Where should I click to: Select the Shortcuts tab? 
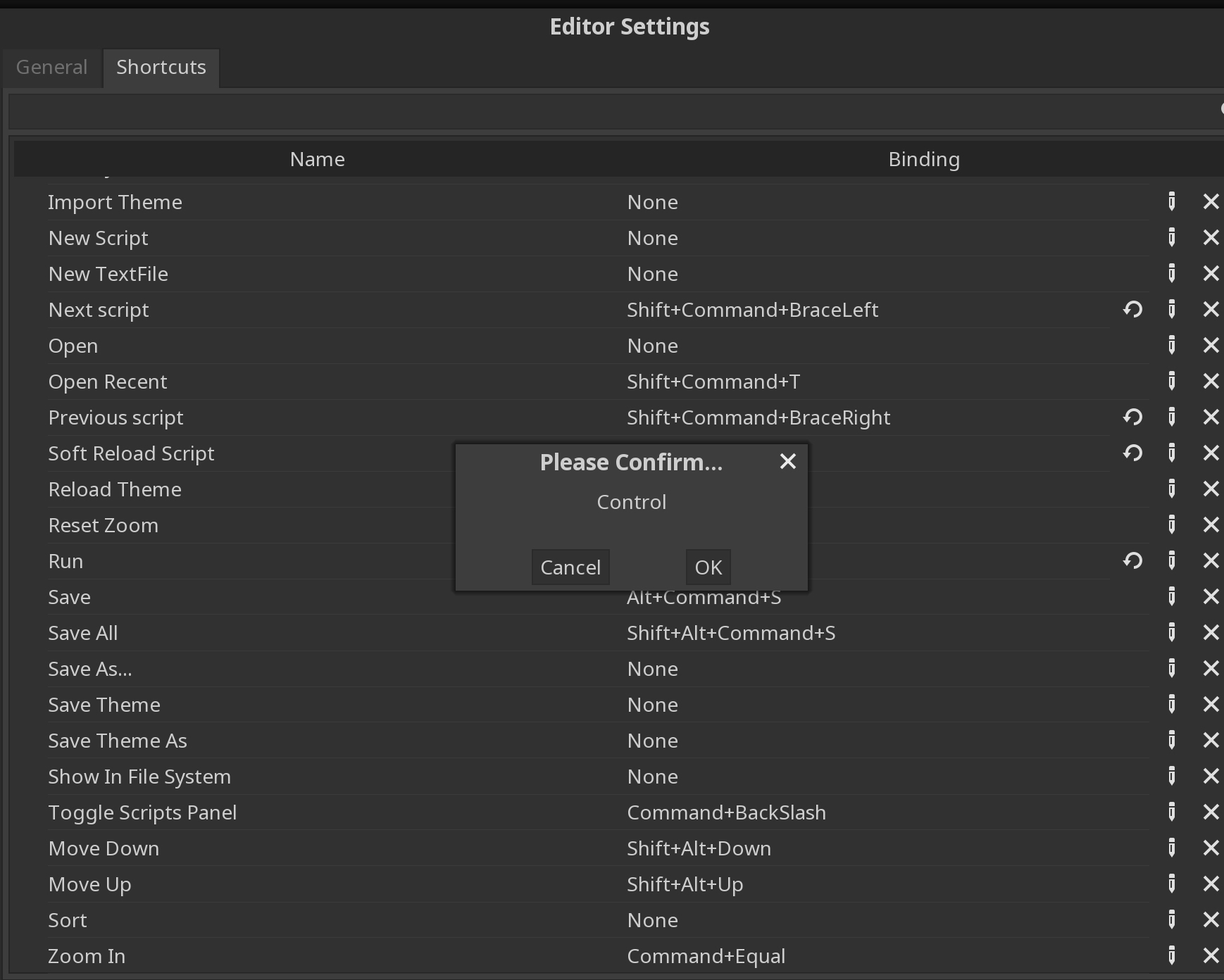pos(161,67)
